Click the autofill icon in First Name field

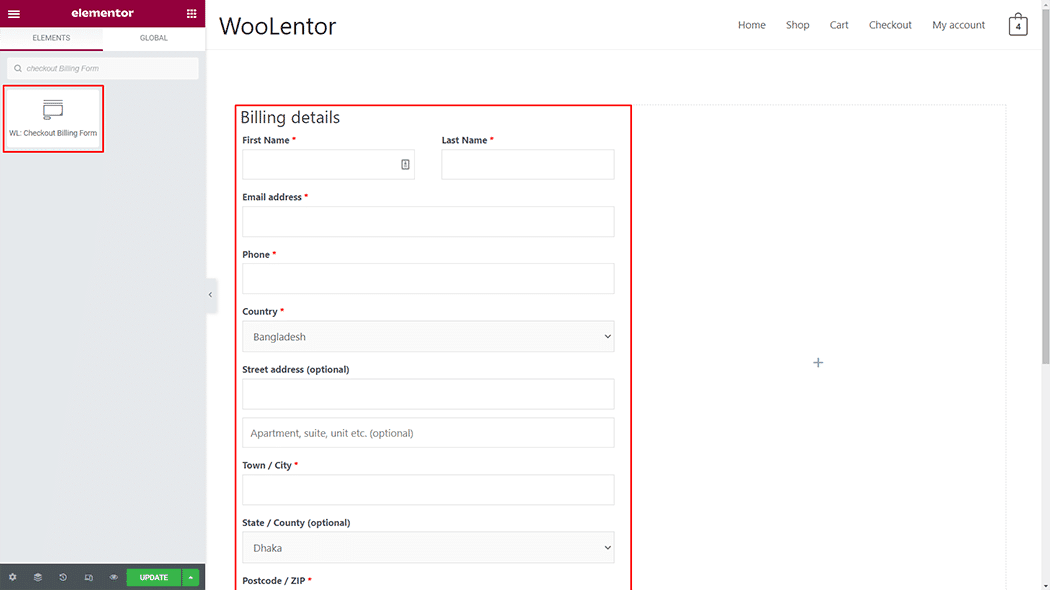[405, 165]
